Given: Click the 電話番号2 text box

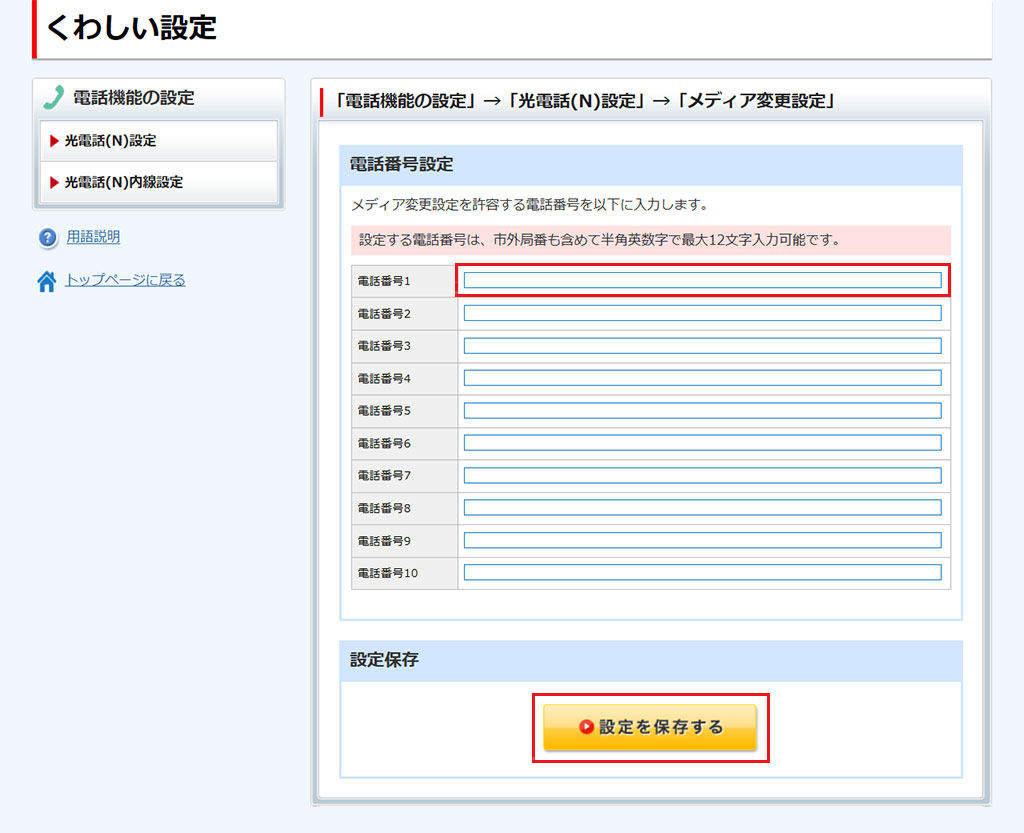Looking at the screenshot, I should (702, 313).
